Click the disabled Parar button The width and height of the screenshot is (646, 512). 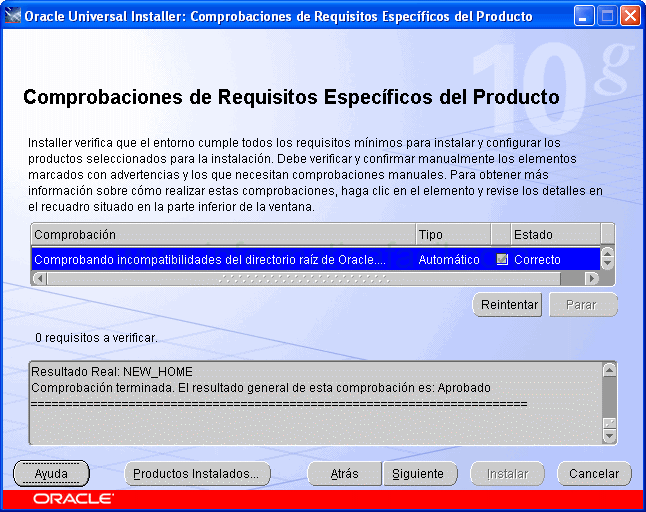pos(583,305)
